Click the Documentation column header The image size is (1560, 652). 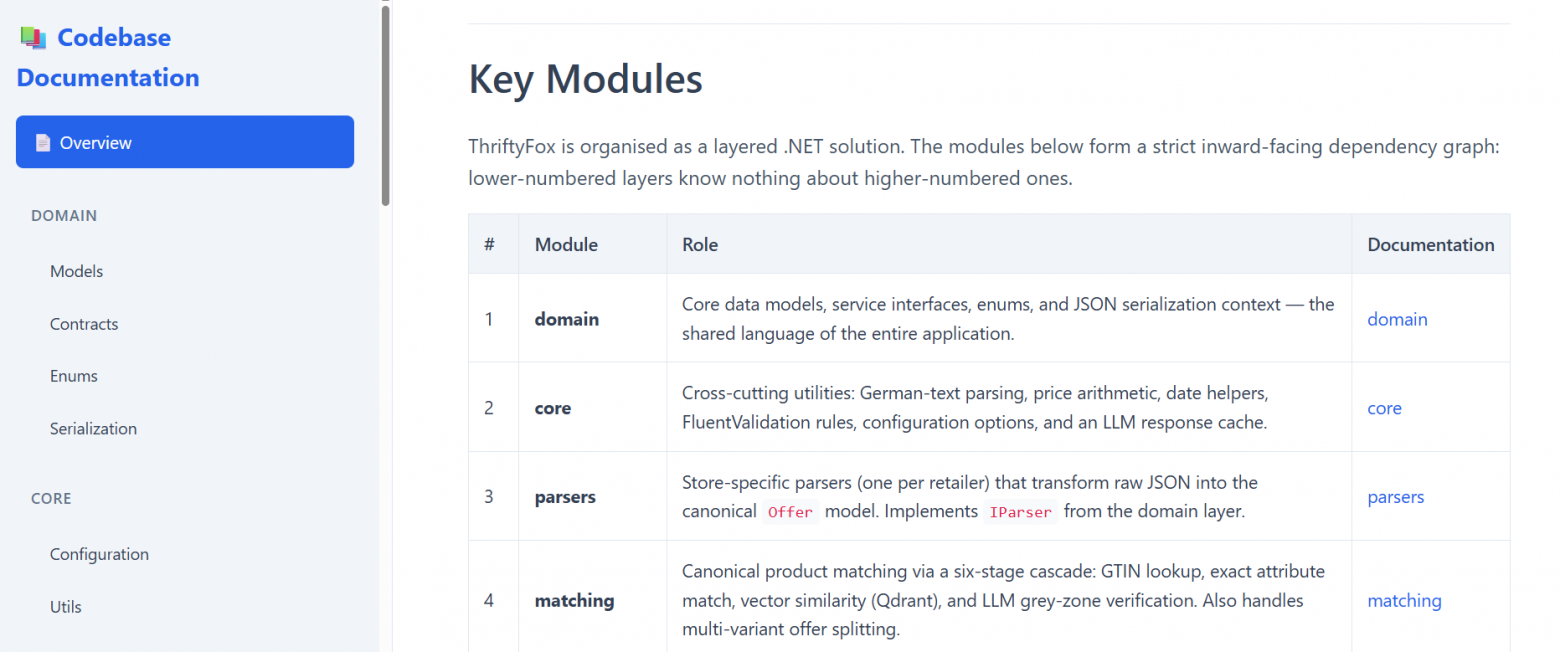(x=1430, y=244)
